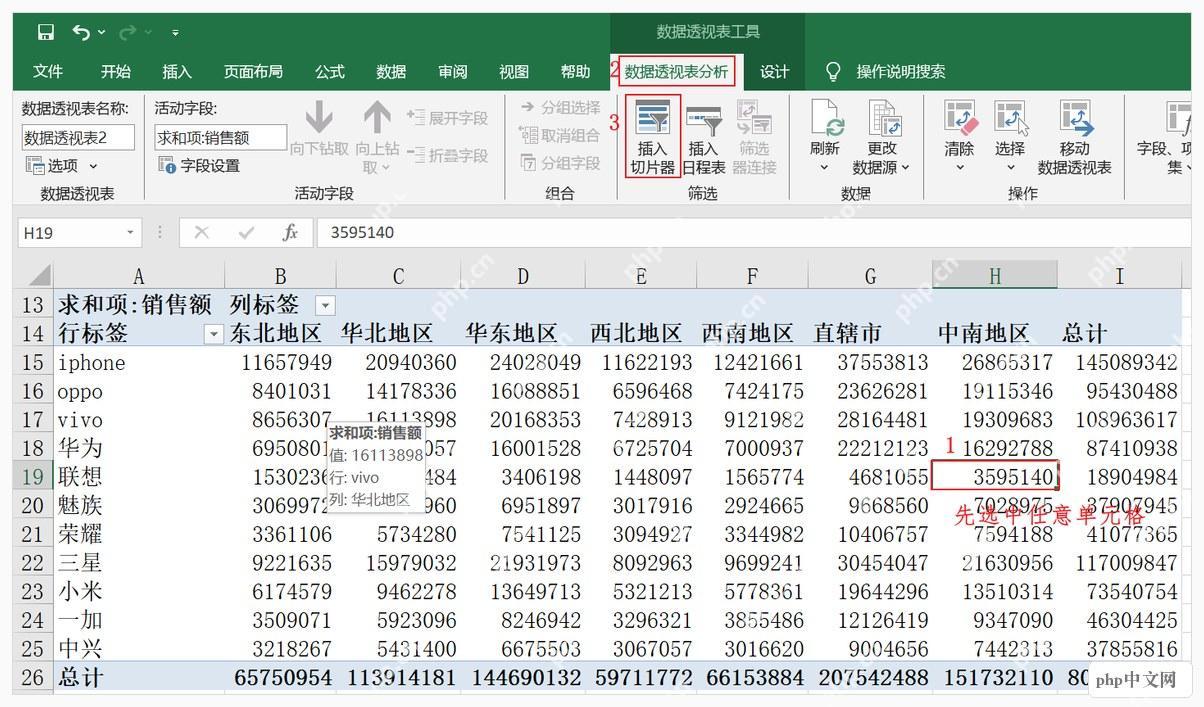Click the cell 求和项:销售额 in row 13

(139, 305)
